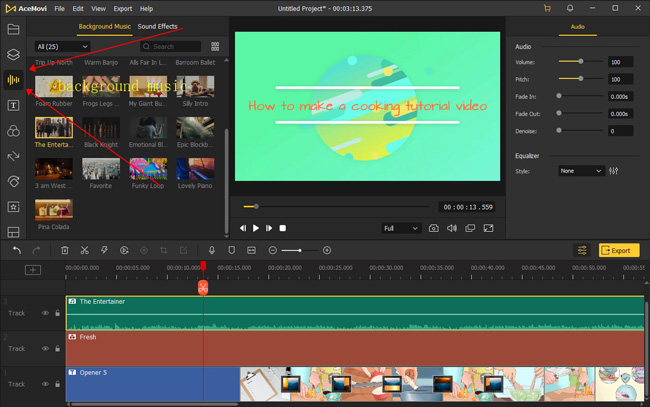This screenshot has width=650, height=407.
Task: Open timeline settings sliders icon
Action: (x=582, y=250)
